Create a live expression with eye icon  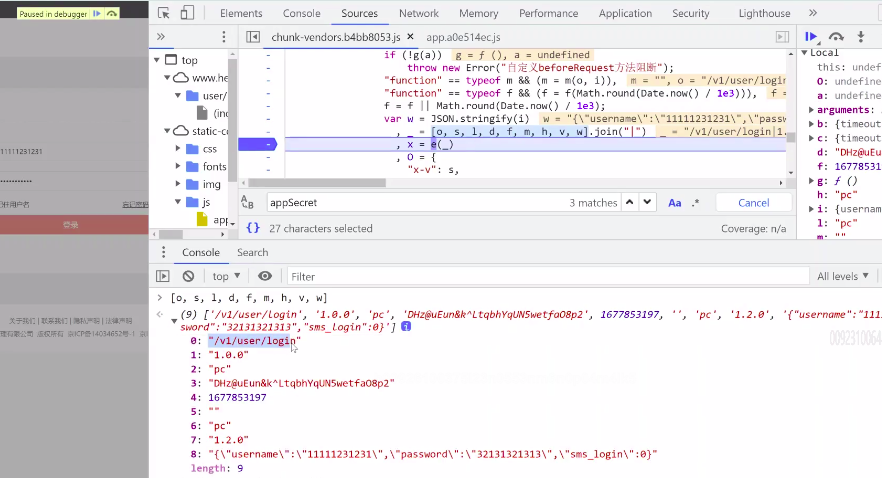(x=265, y=276)
